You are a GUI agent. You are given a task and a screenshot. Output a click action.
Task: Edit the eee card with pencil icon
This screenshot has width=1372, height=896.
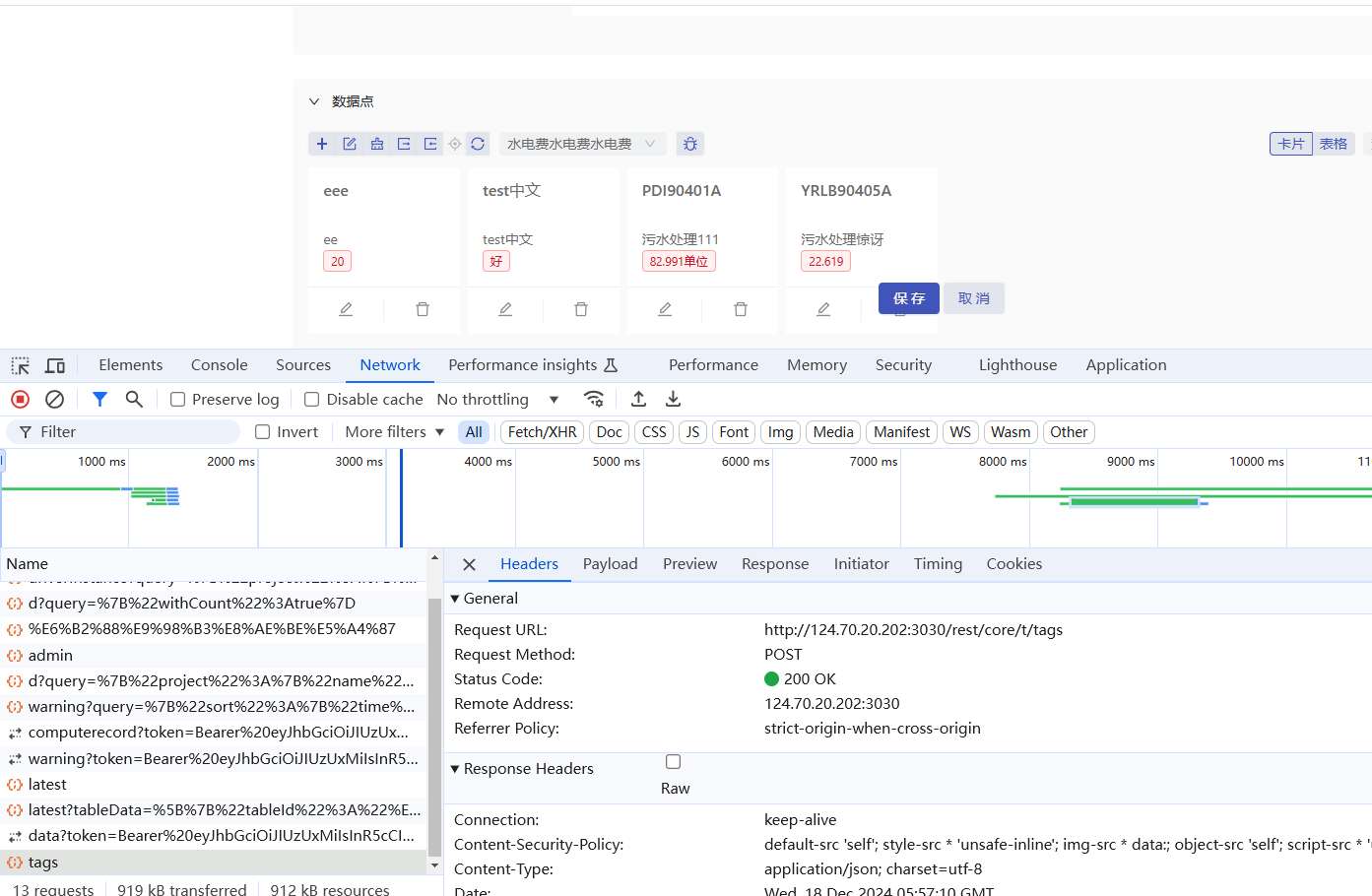346,309
